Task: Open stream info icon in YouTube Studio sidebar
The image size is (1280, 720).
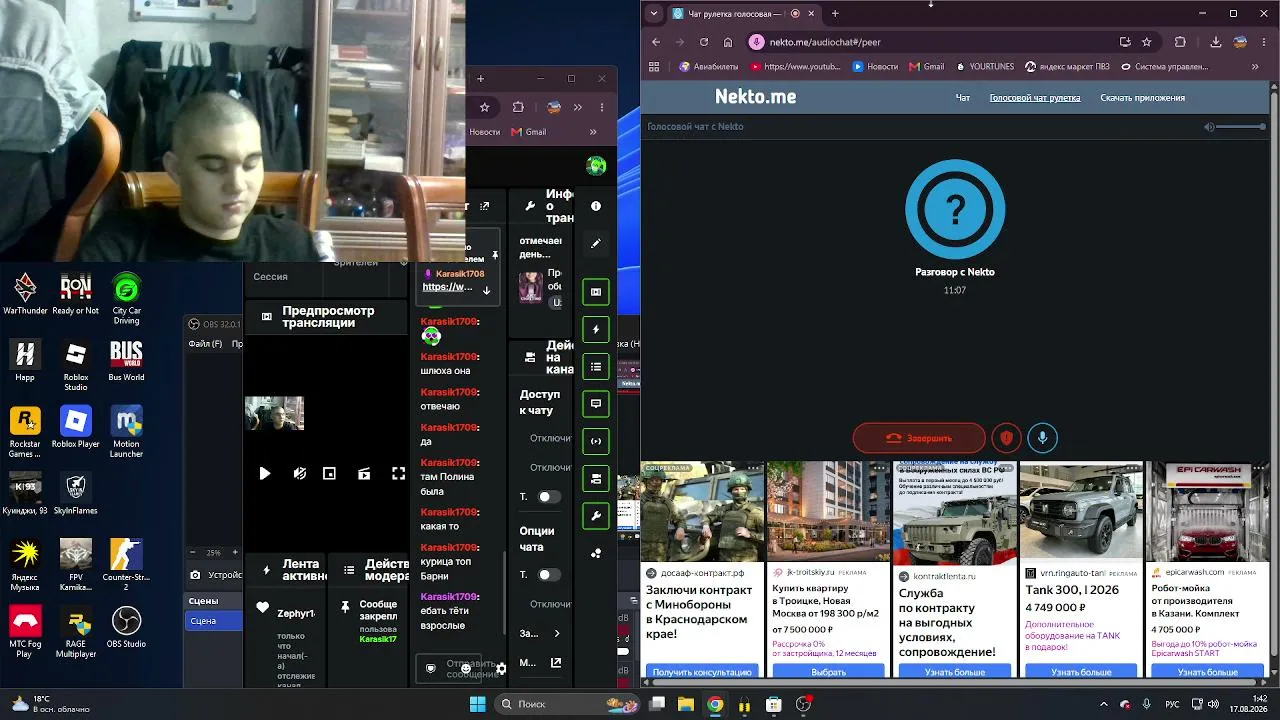Action: tap(596, 206)
